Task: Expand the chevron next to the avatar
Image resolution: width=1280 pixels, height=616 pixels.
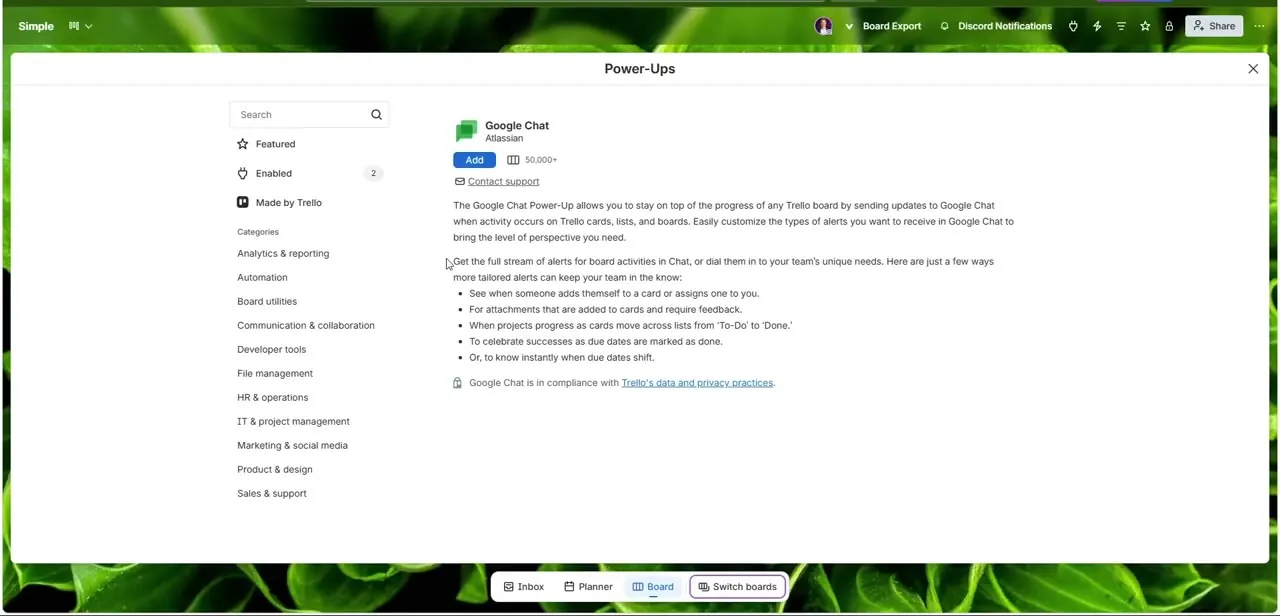Action: (849, 26)
